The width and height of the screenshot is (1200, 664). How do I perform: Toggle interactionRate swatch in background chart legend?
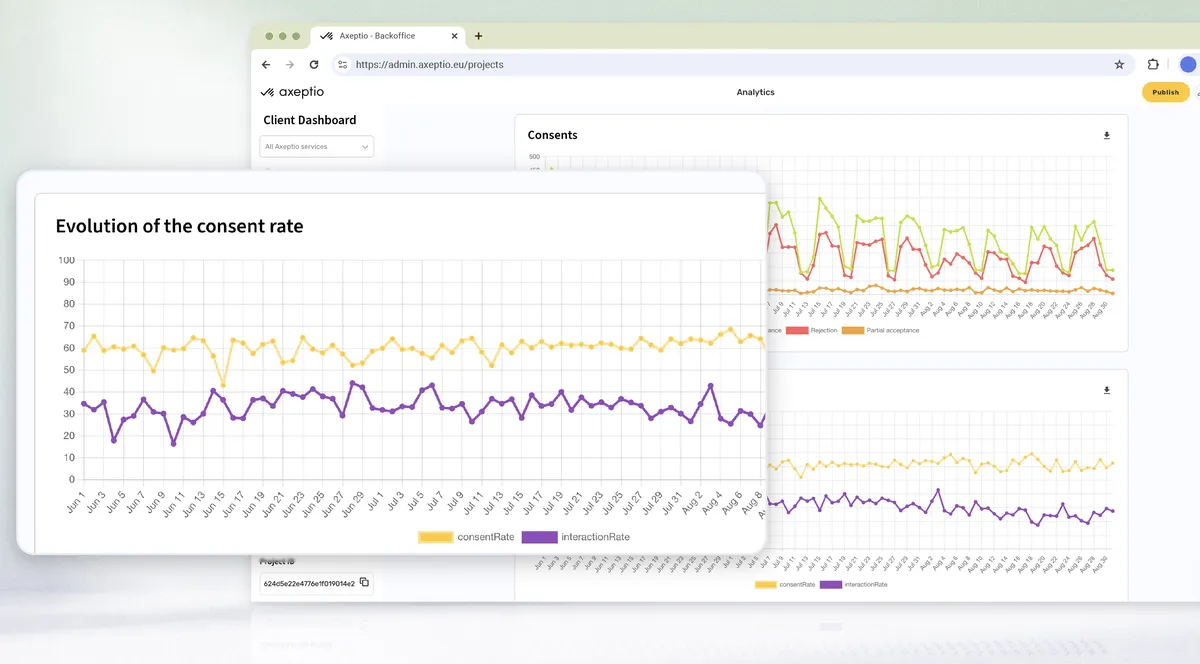(830, 584)
